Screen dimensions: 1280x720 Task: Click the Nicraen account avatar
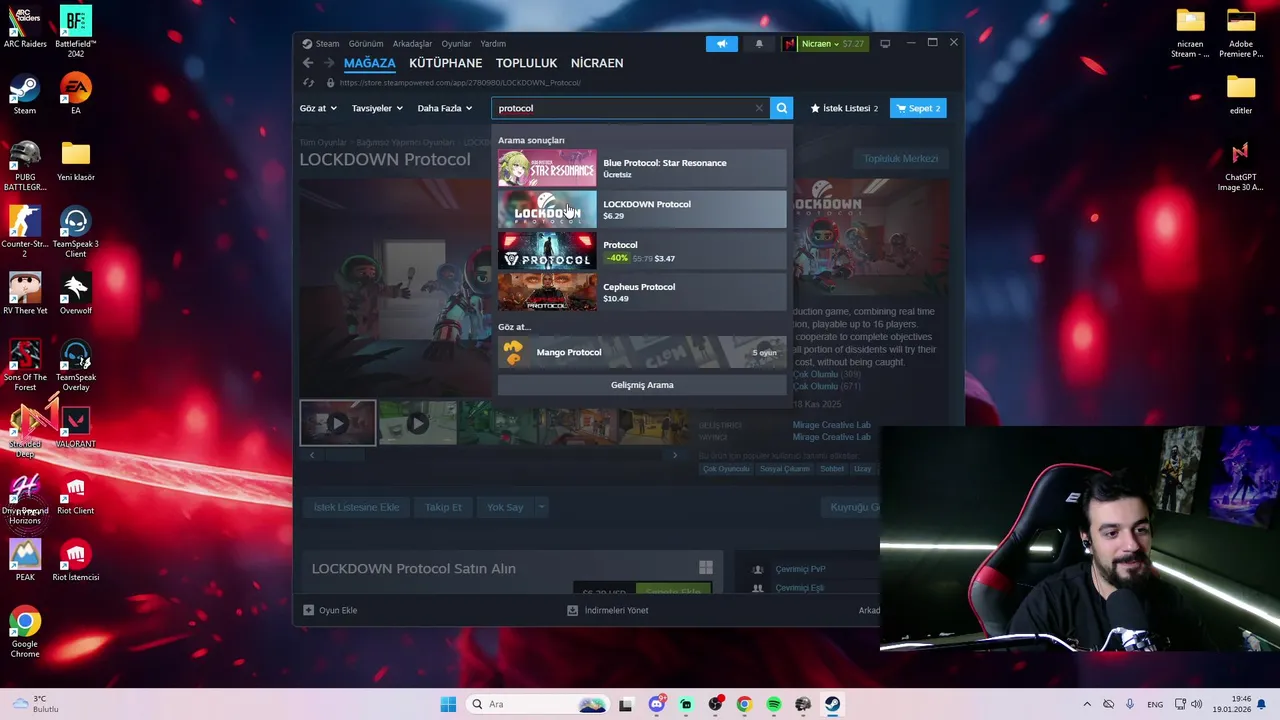(790, 44)
